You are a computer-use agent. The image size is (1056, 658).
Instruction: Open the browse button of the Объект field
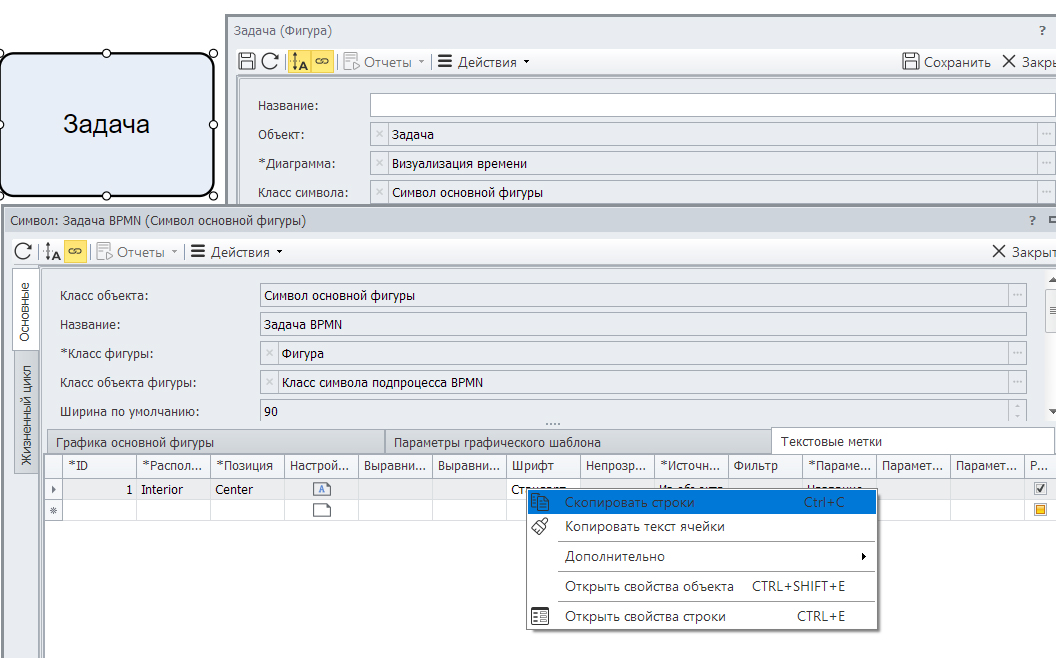point(1046,134)
